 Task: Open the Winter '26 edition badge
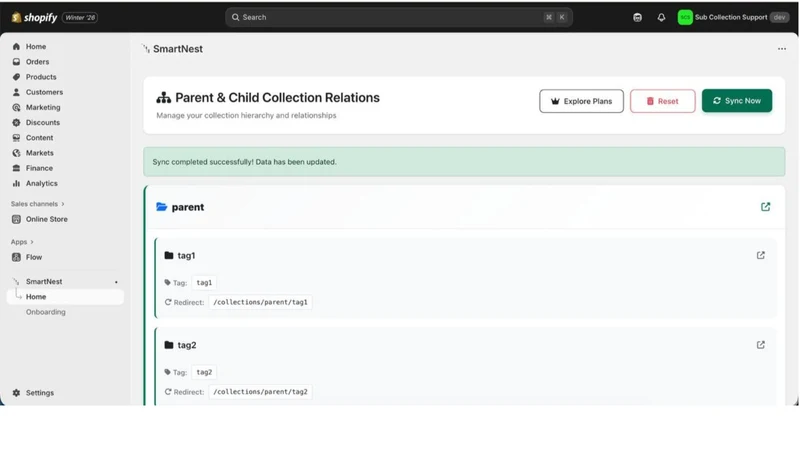point(80,17)
